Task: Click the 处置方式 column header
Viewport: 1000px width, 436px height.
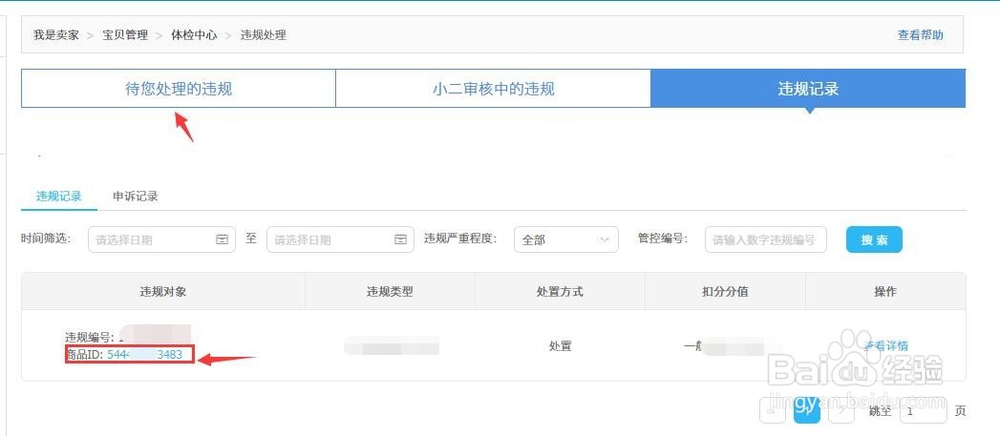Action: click(x=560, y=291)
